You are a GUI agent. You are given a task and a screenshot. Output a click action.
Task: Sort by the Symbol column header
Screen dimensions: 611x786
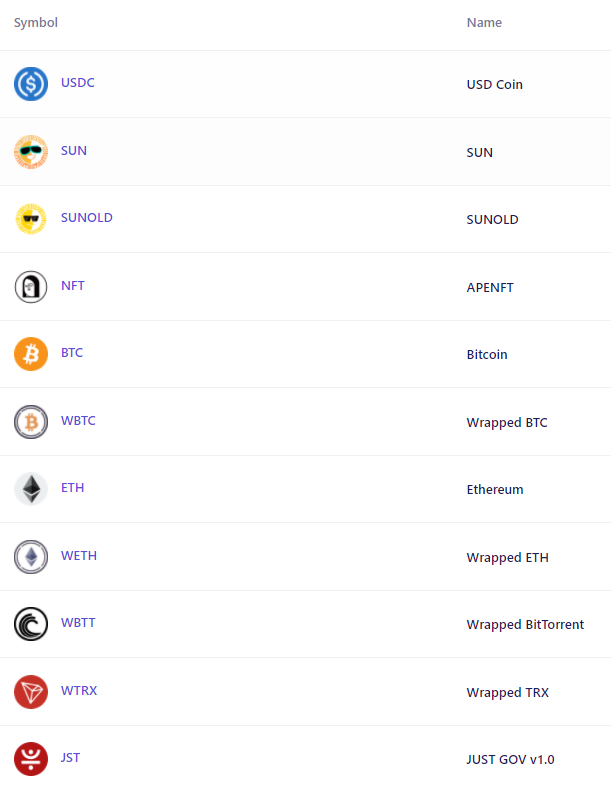click(x=36, y=23)
